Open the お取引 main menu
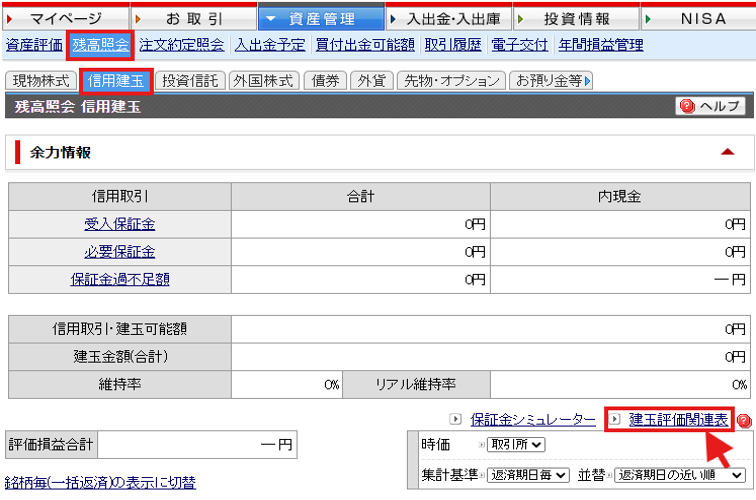The height and width of the screenshot is (500, 756). point(194,19)
